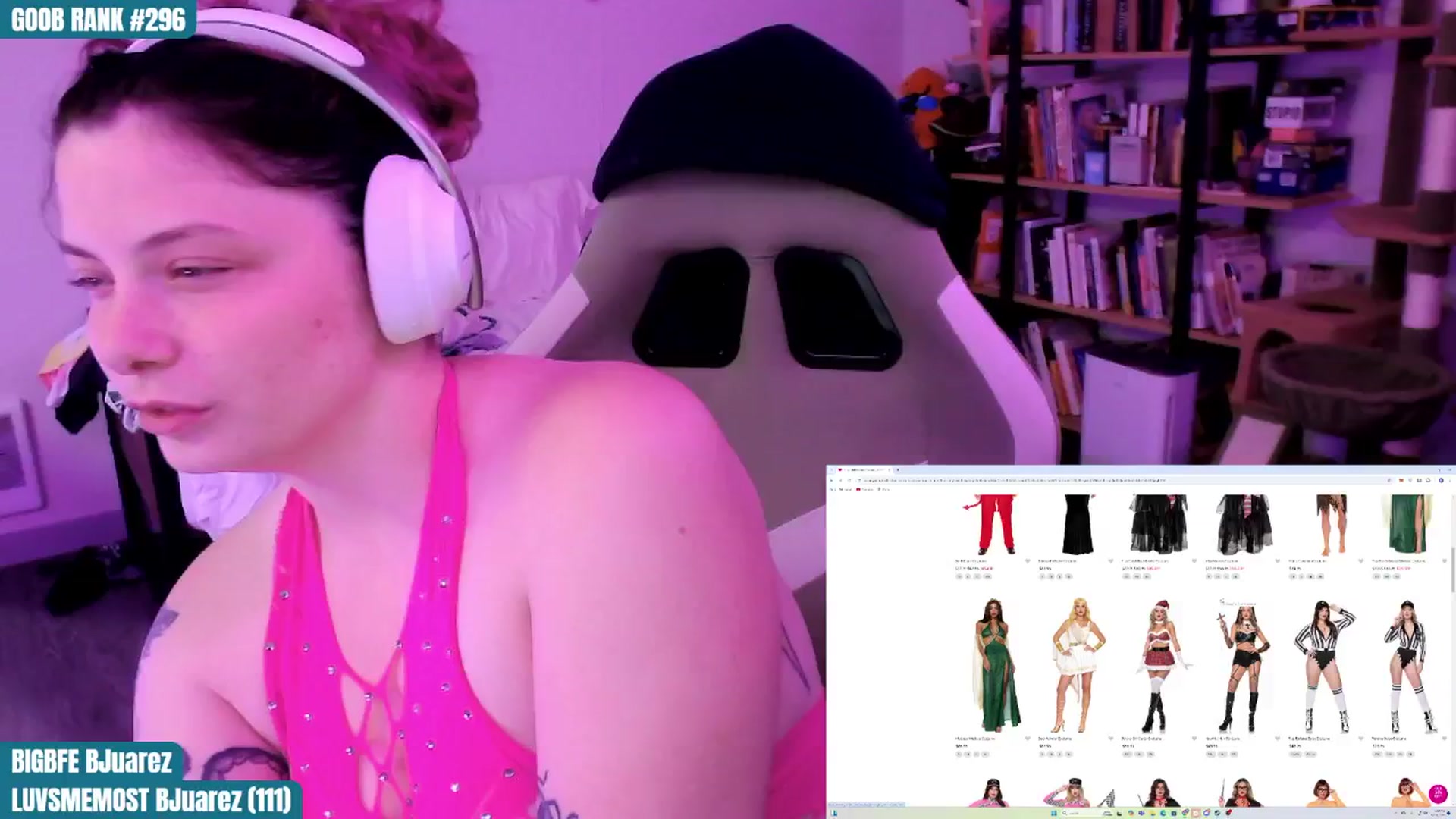Viewport: 1456px width, 819px height.
Task: Click the green Medusa costume title link
Action: pyautogui.click(x=974, y=738)
